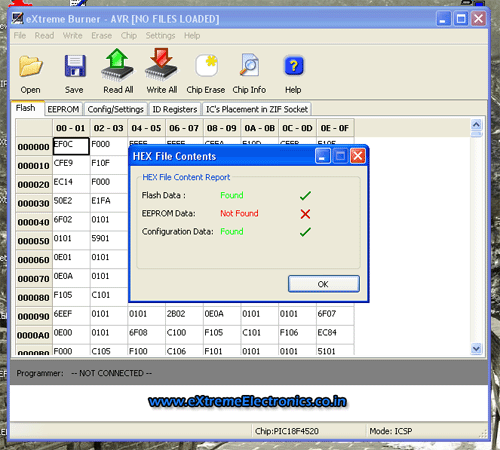Minimize the eXtreme Burner main window
This screenshot has height=450, width=500.
coord(444,19)
